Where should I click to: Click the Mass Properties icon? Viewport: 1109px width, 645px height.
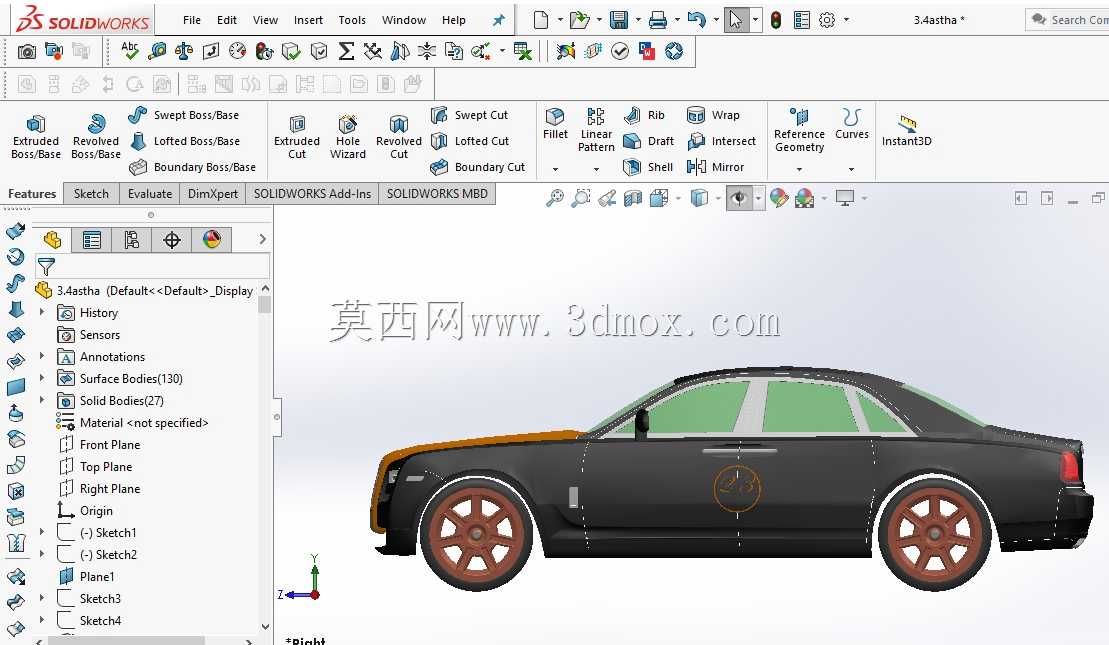pyautogui.click(x=184, y=51)
